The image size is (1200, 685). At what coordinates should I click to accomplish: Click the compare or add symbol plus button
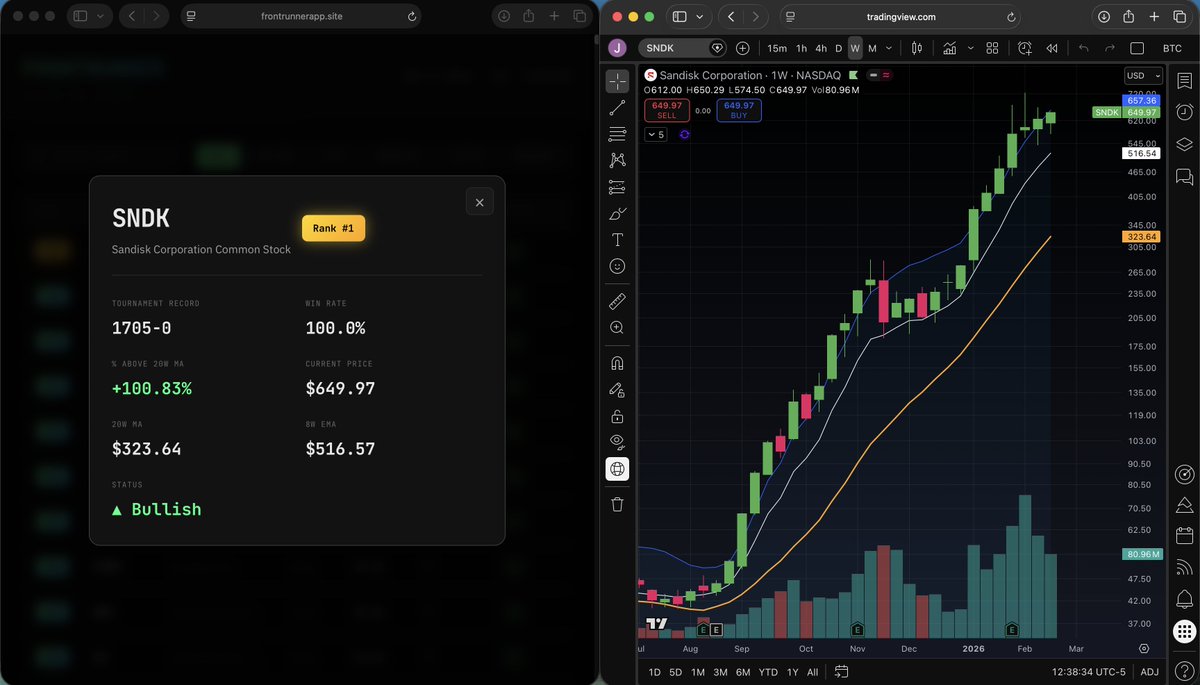click(742, 48)
